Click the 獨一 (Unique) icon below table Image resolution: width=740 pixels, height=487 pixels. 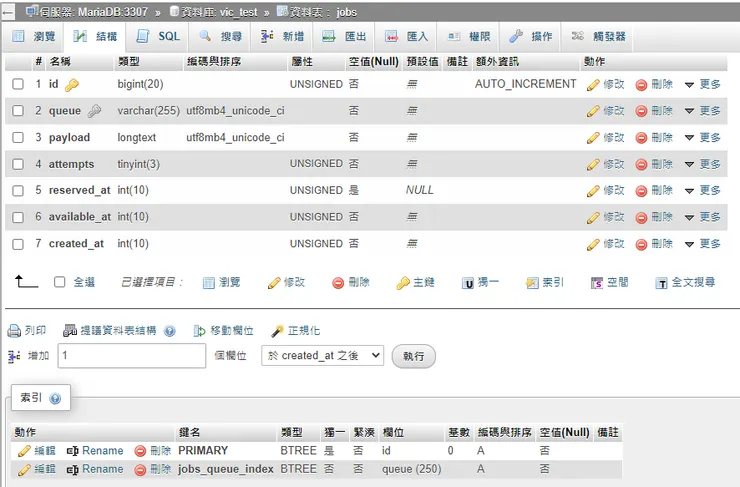pos(467,283)
